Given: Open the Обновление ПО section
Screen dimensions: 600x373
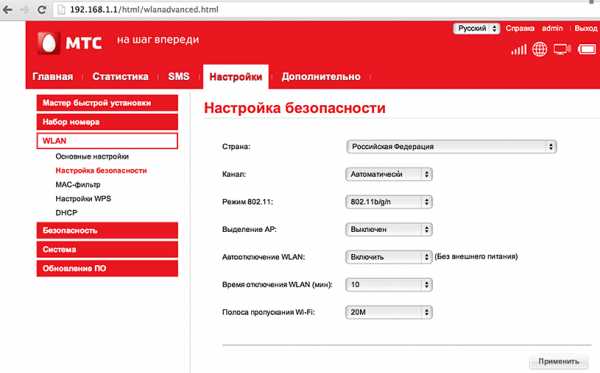Looking at the screenshot, I should click(107, 268).
